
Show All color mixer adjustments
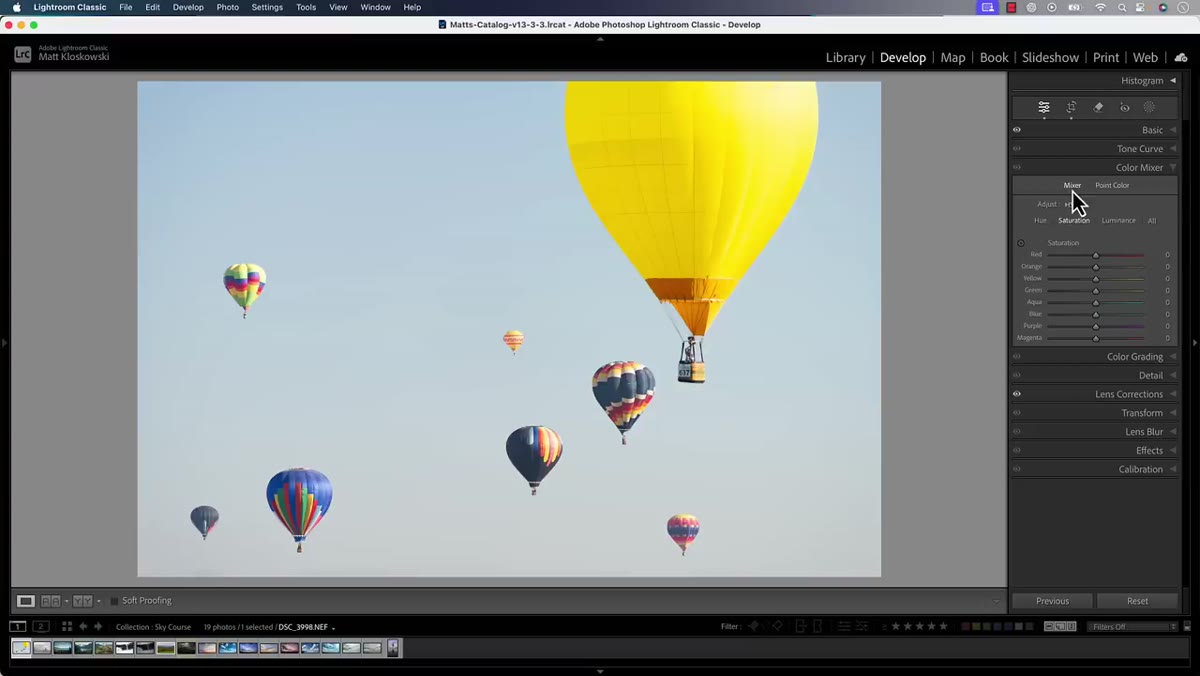(1152, 220)
